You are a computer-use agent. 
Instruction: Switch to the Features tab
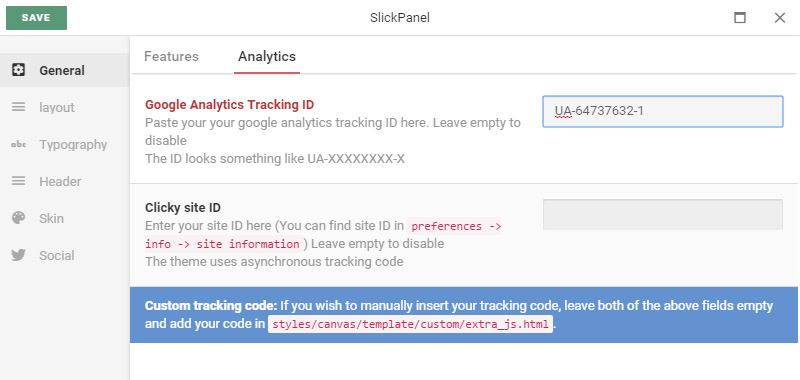click(171, 56)
